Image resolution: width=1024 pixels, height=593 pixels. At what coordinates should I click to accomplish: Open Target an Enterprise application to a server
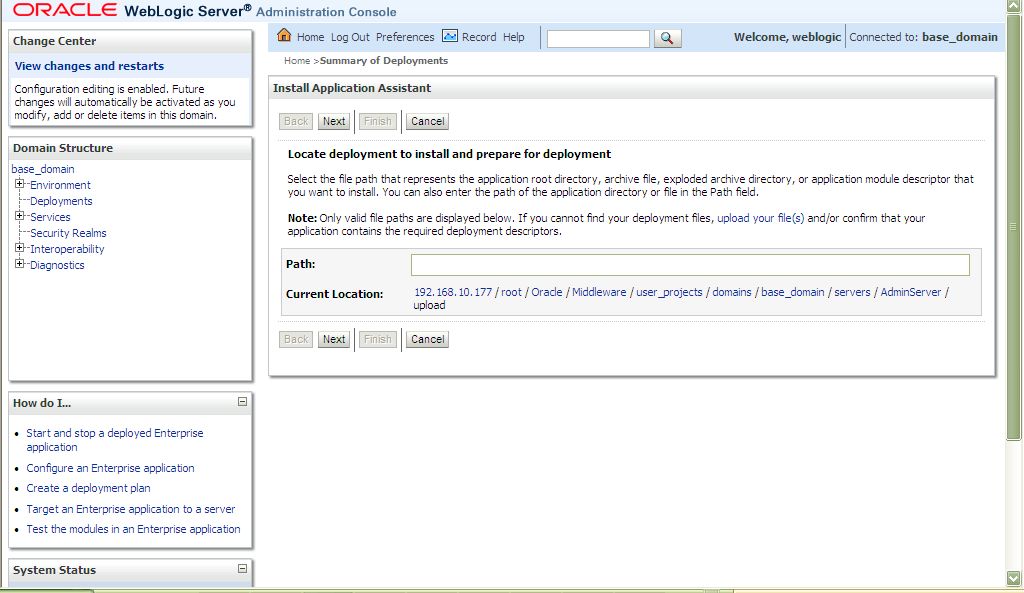131,509
